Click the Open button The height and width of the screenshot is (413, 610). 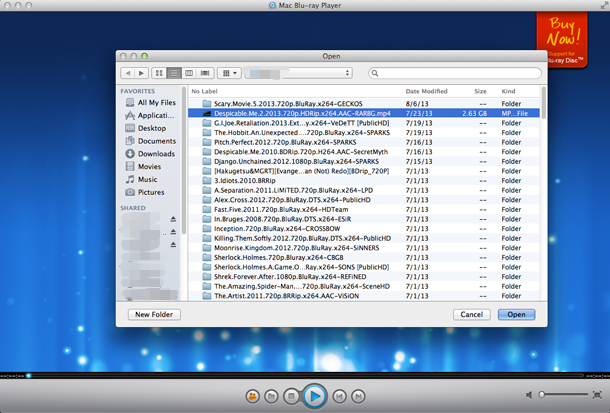517,314
